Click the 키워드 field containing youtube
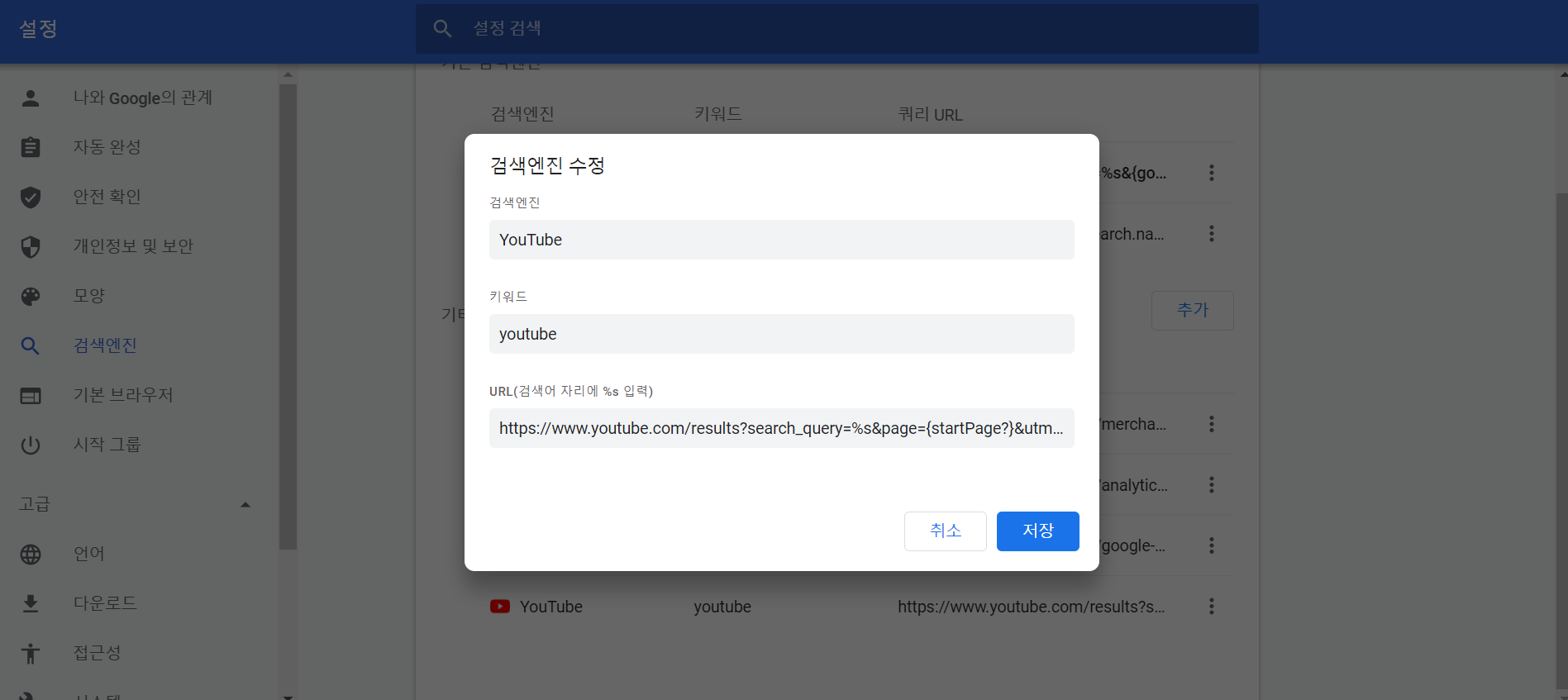The height and width of the screenshot is (700, 1568). [782, 334]
